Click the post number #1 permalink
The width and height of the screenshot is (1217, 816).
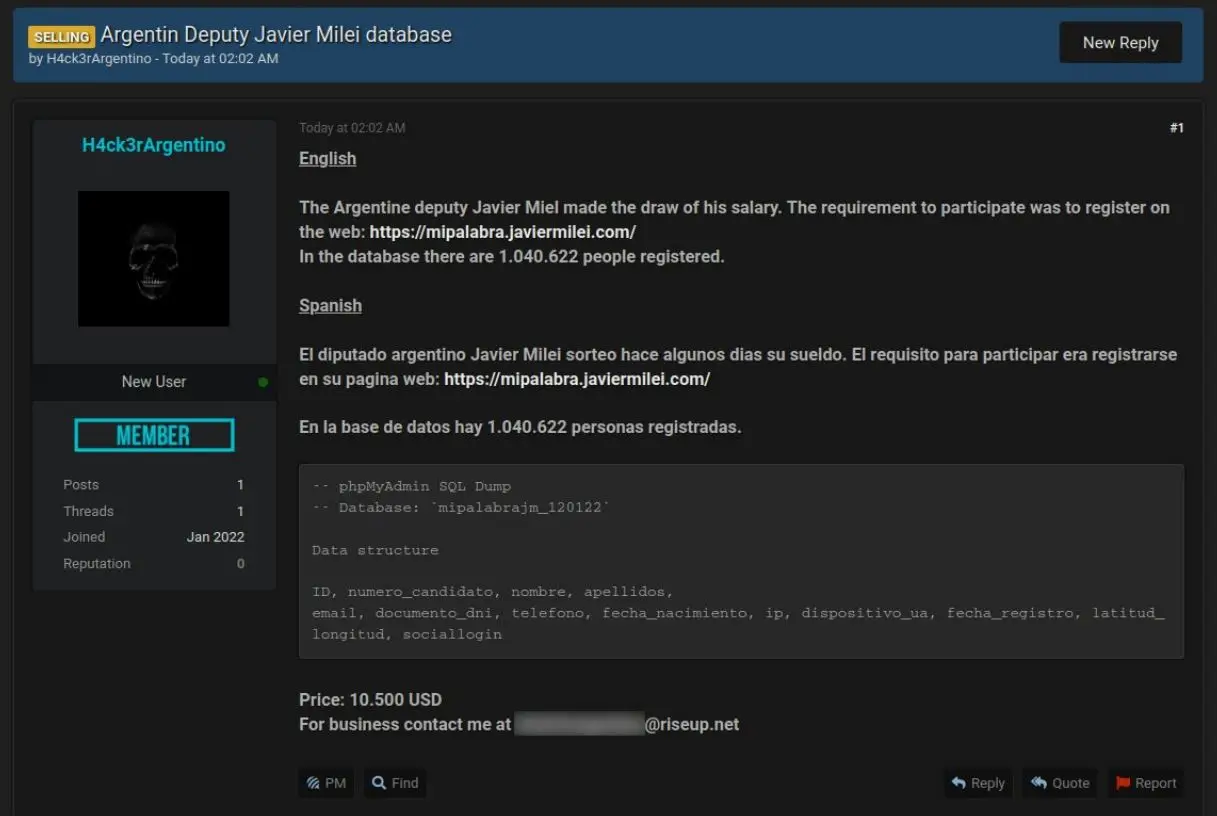(x=1177, y=128)
